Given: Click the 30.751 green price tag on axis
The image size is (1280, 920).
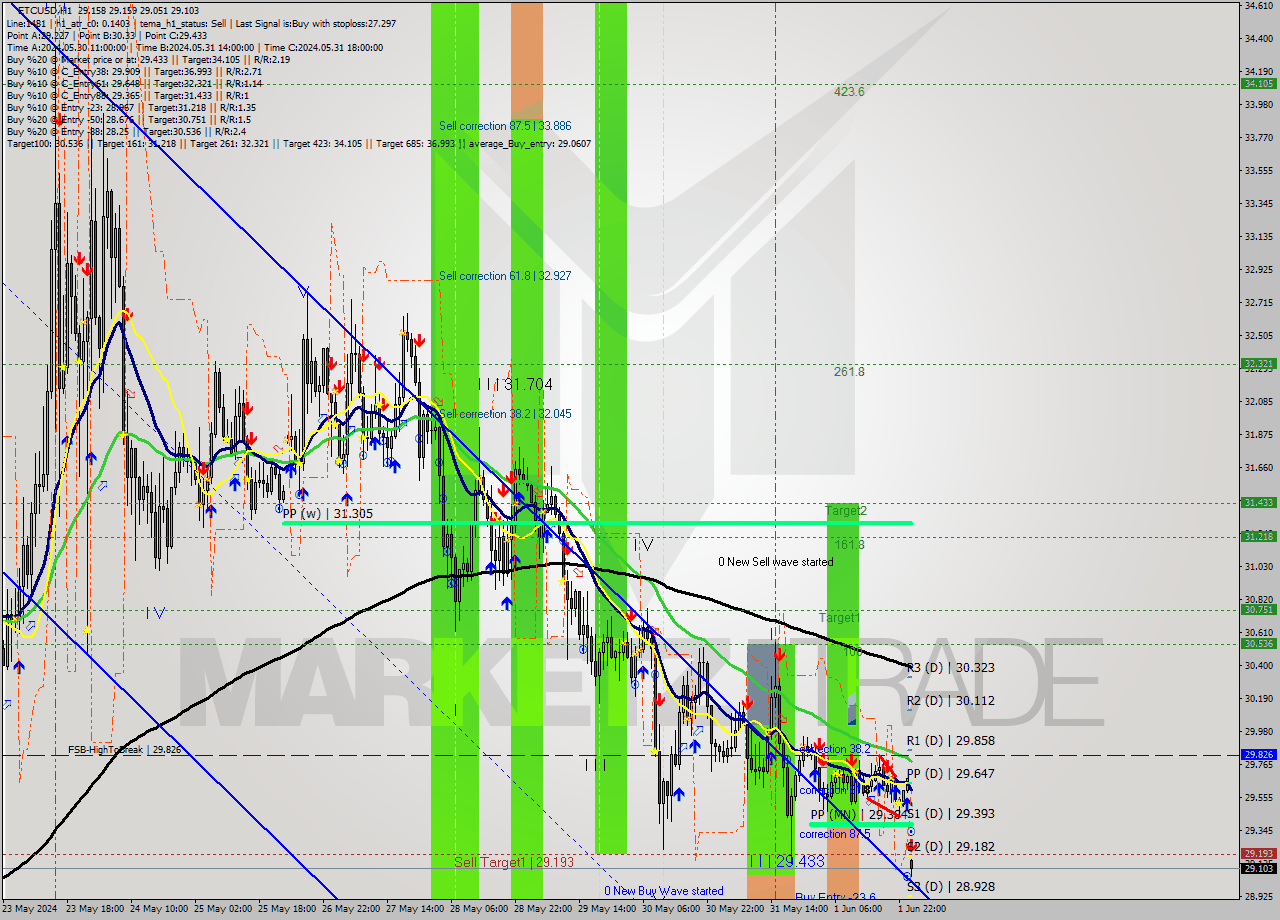Looking at the screenshot, I should tap(1258, 610).
